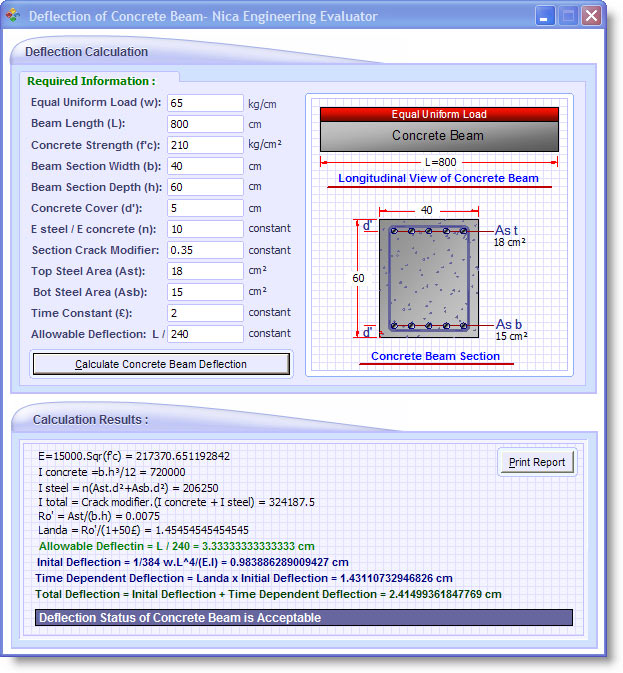This screenshot has width=623, height=673.
Task: Click the gray Concrete Beam diagram bar
Action: pos(439,136)
